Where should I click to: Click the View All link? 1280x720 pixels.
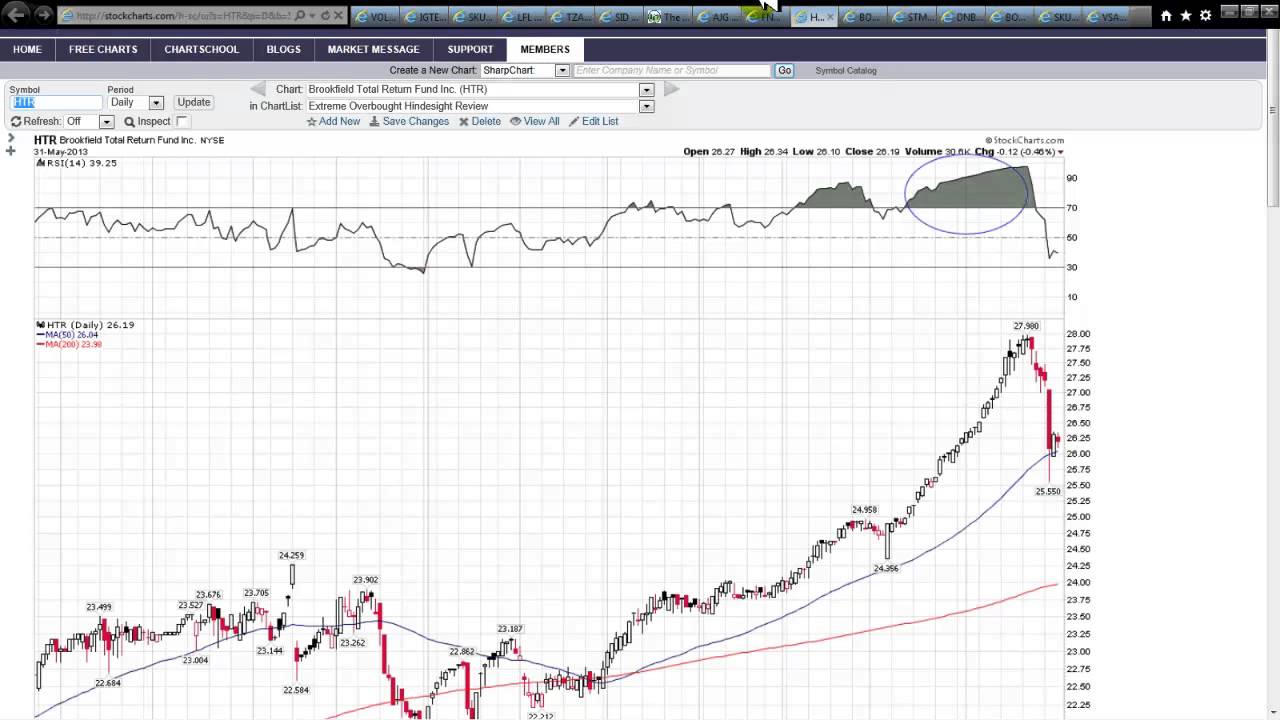(535, 121)
